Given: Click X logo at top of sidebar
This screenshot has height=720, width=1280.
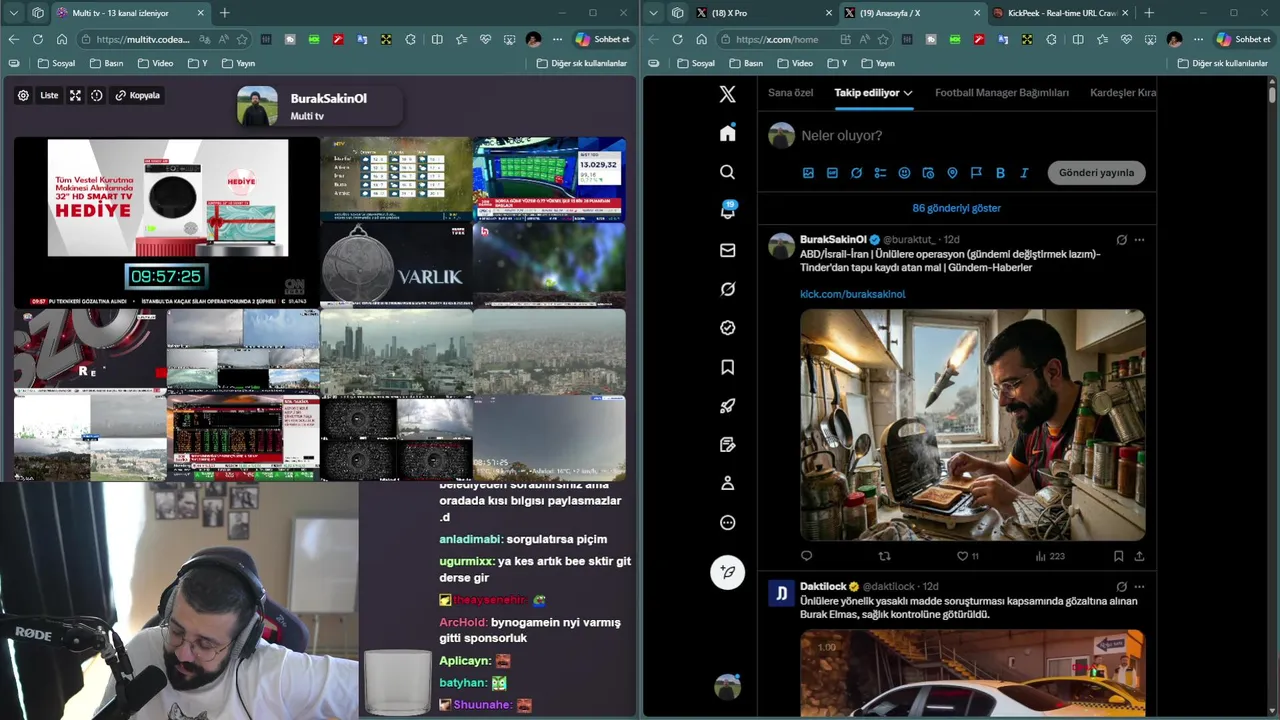Looking at the screenshot, I should pyautogui.click(x=727, y=94).
